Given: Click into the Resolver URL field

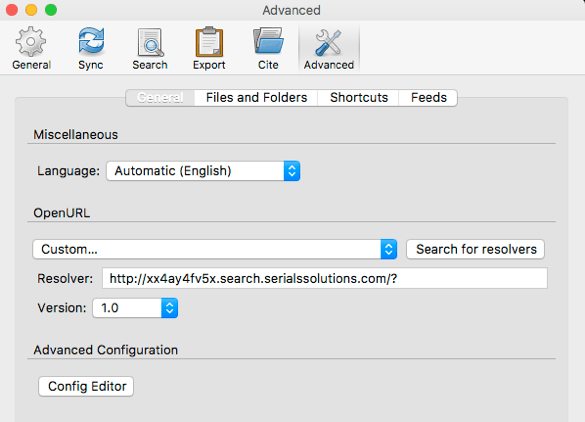Looking at the screenshot, I should (x=325, y=278).
